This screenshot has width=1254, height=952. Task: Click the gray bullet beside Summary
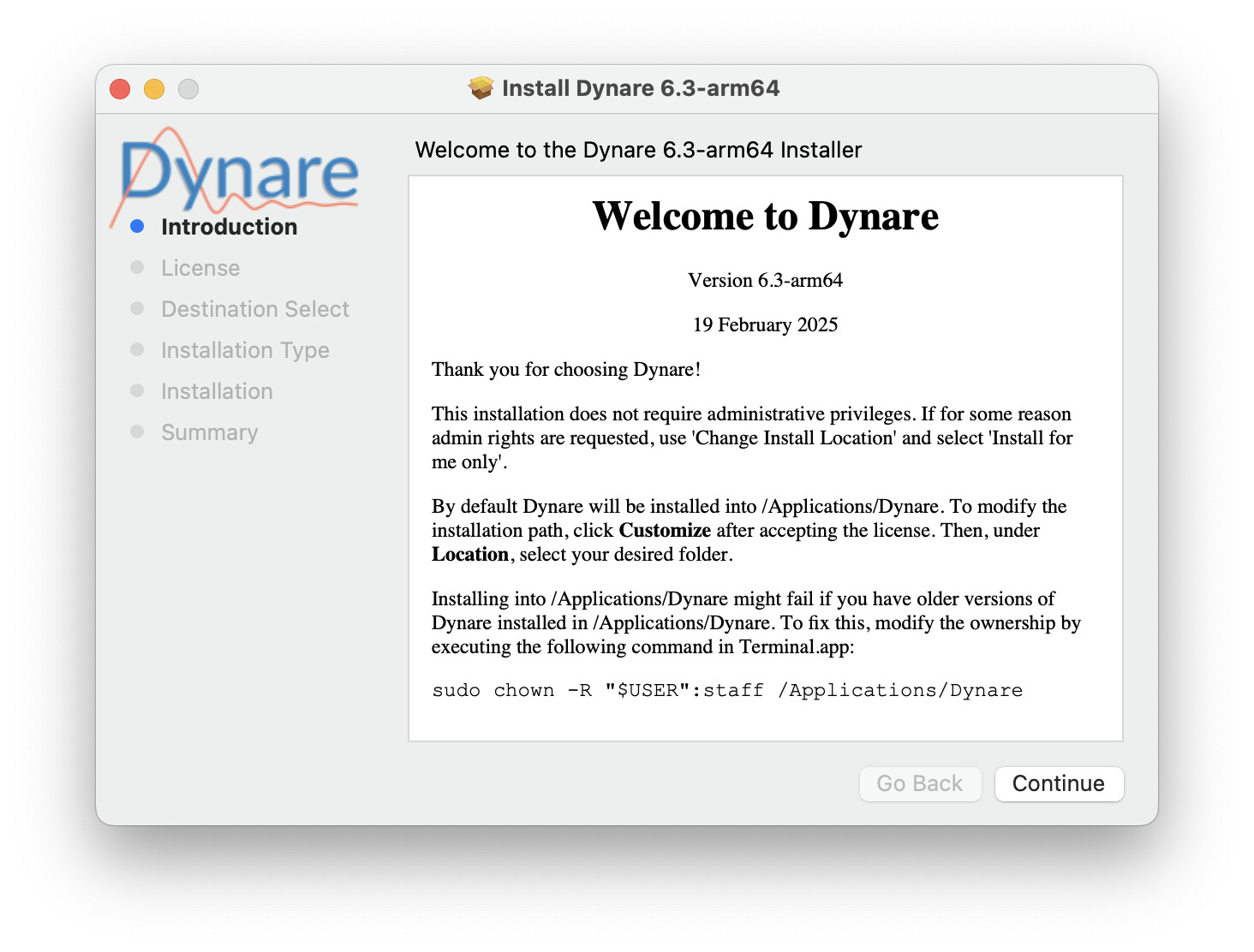coord(137,431)
